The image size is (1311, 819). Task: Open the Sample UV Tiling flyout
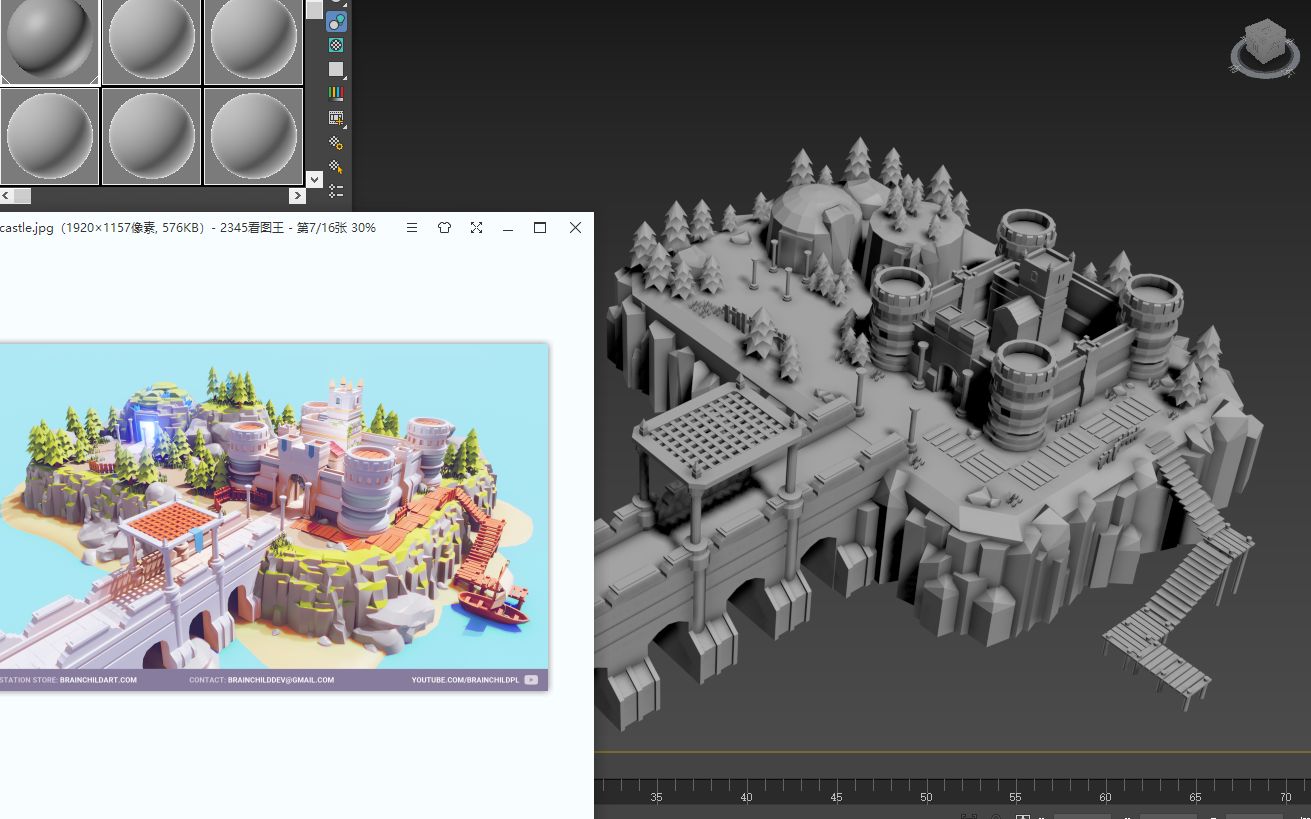point(336,69)
